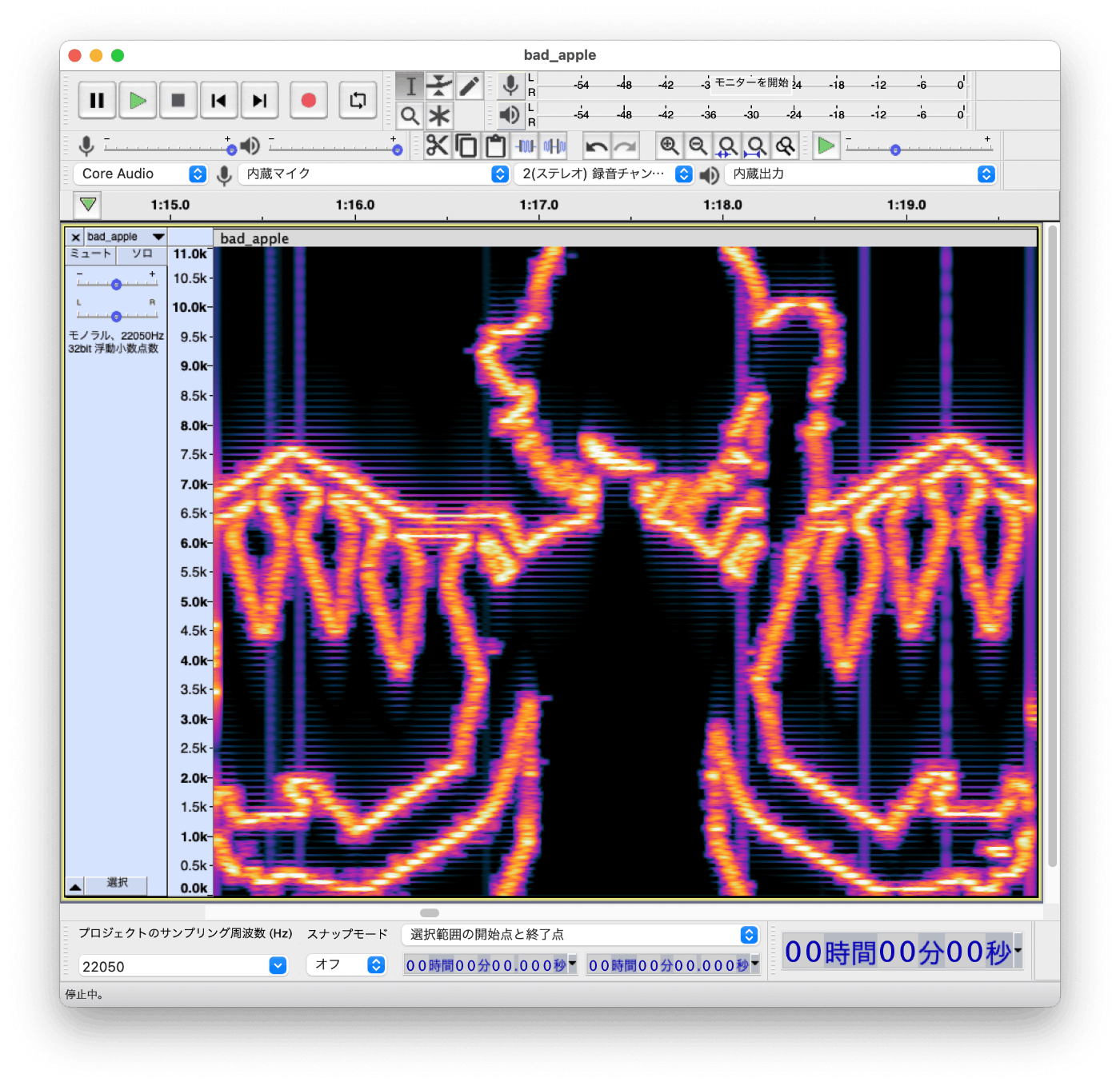
Task: Open the 内蔵出力 playback device dropdown
Action: click(x=861, y=174)
